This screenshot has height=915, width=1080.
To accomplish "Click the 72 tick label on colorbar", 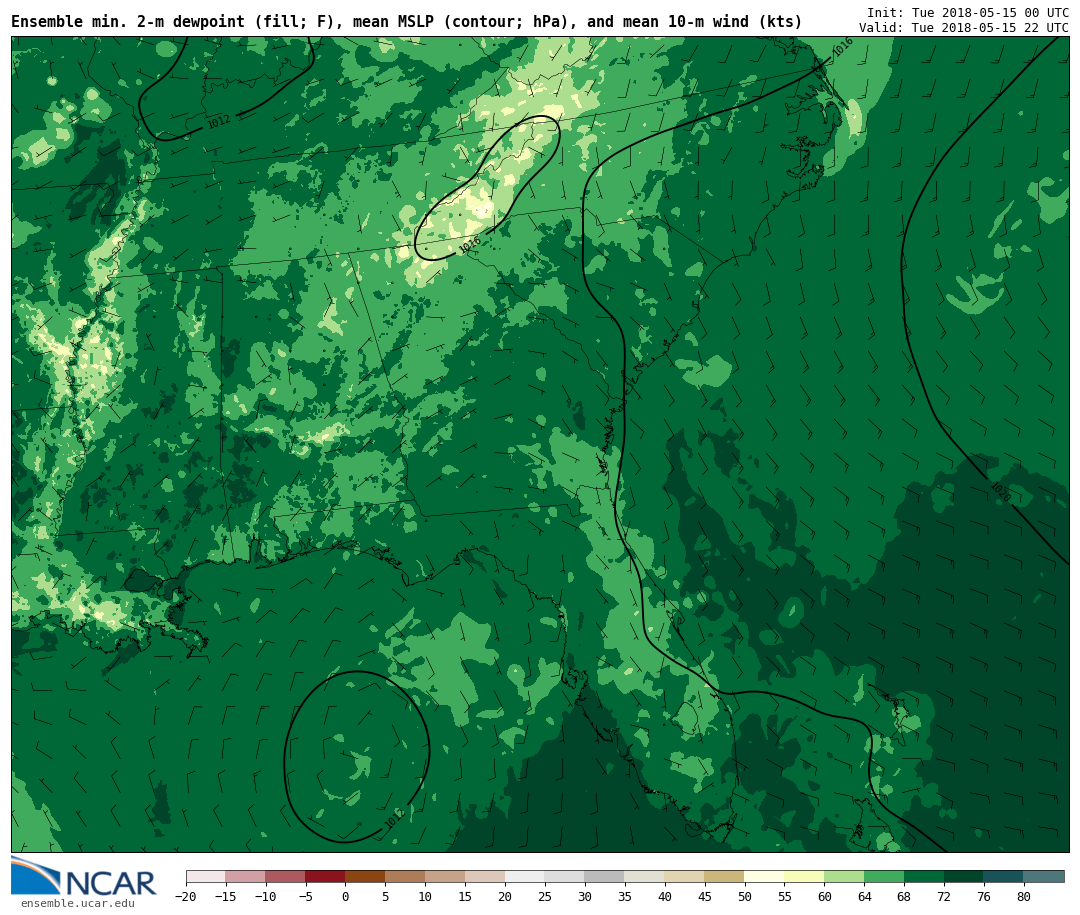I will [944, 897].
